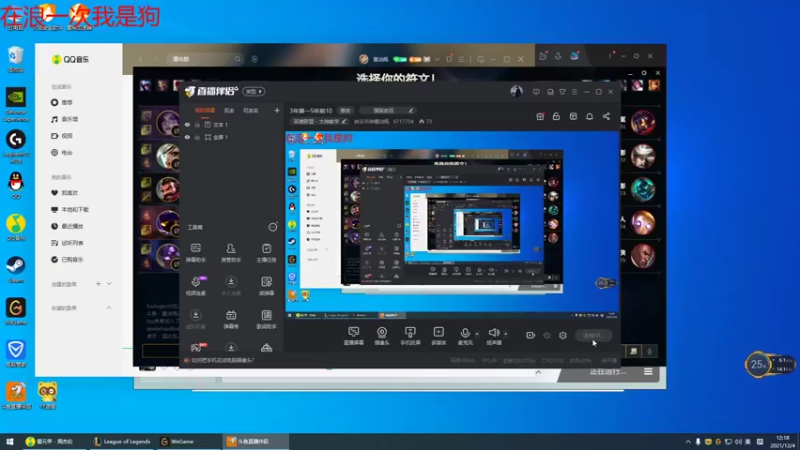800x450 pixels.
Task: Add a 多媒体 media source
Action: 438,336
